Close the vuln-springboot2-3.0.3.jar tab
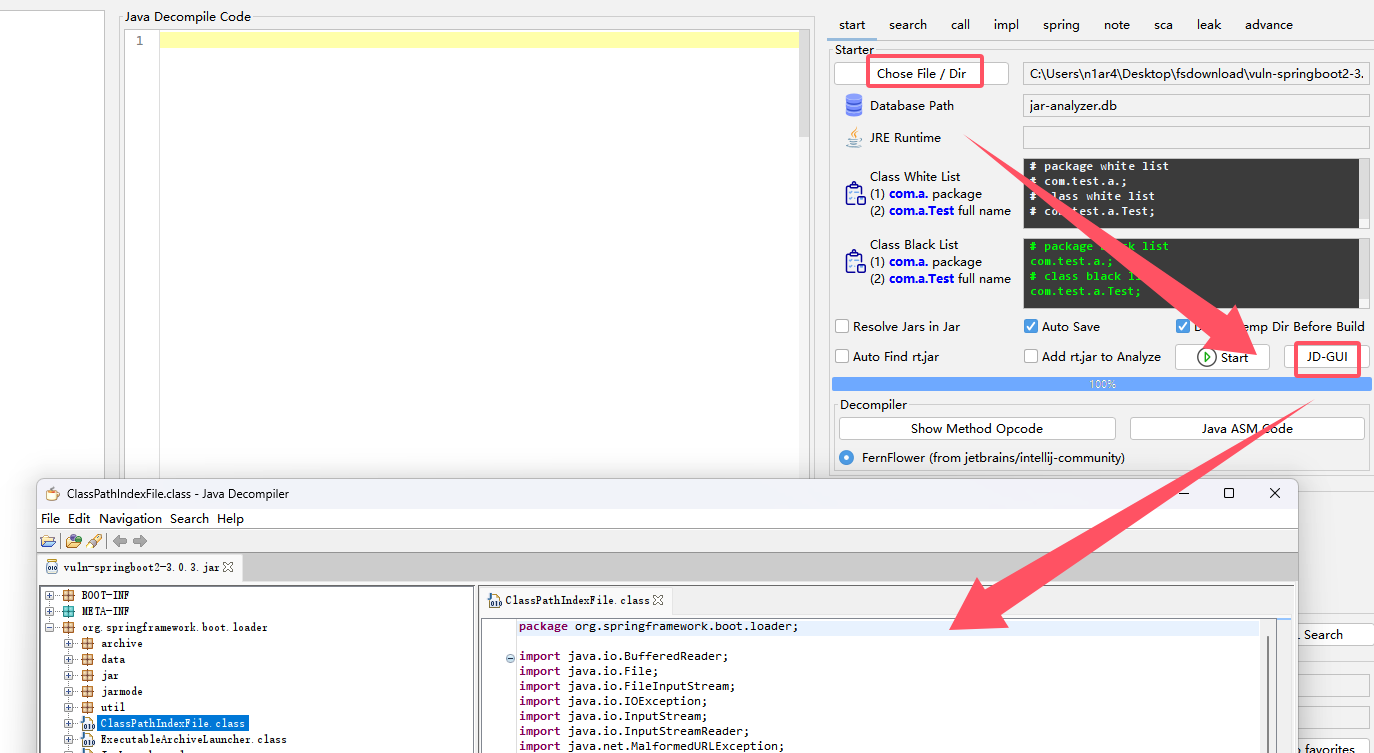The width and height of the screenshot is (1374, 753). (228, 567)
